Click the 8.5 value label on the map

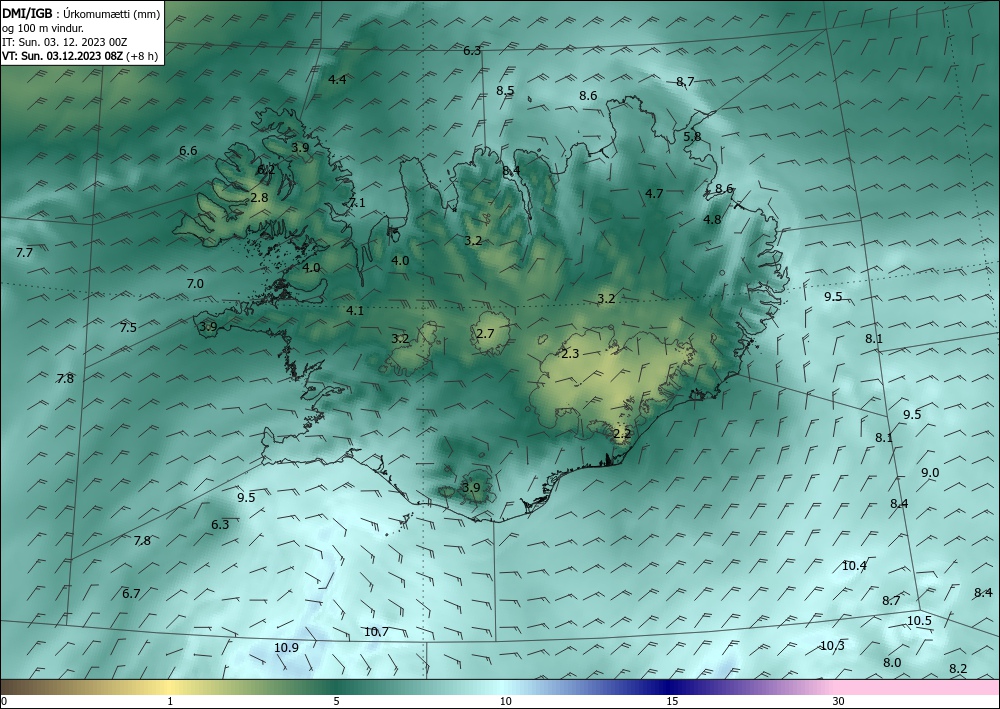(x=505, y=91)
